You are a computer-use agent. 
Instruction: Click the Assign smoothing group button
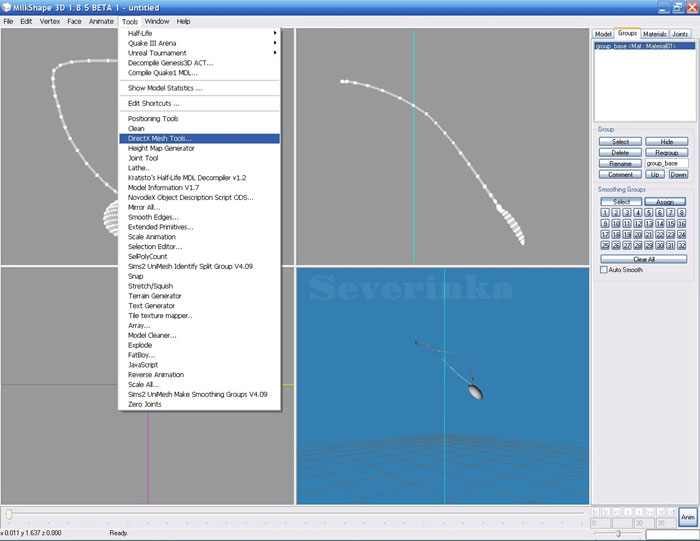tap(666, 202)
